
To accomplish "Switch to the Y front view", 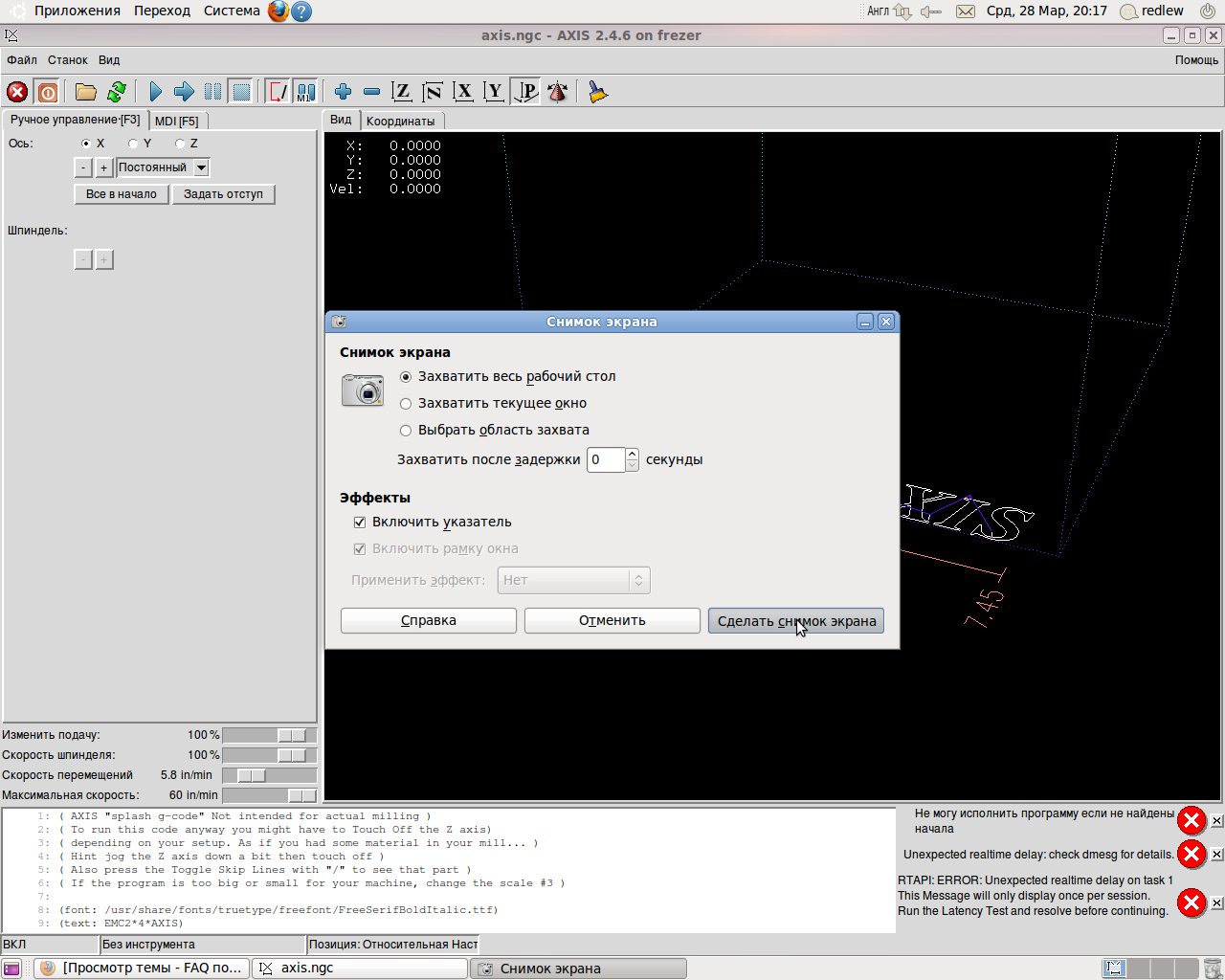I will click(494, 92).
